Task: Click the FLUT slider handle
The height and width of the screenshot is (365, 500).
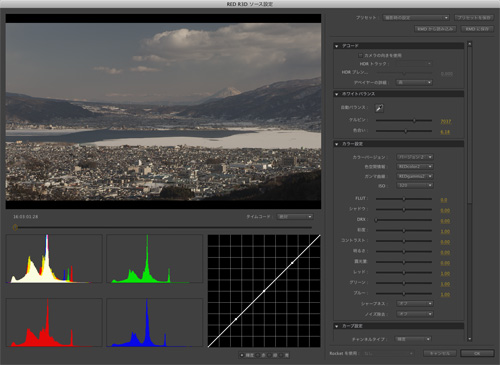Action: [x=404, y=199]
